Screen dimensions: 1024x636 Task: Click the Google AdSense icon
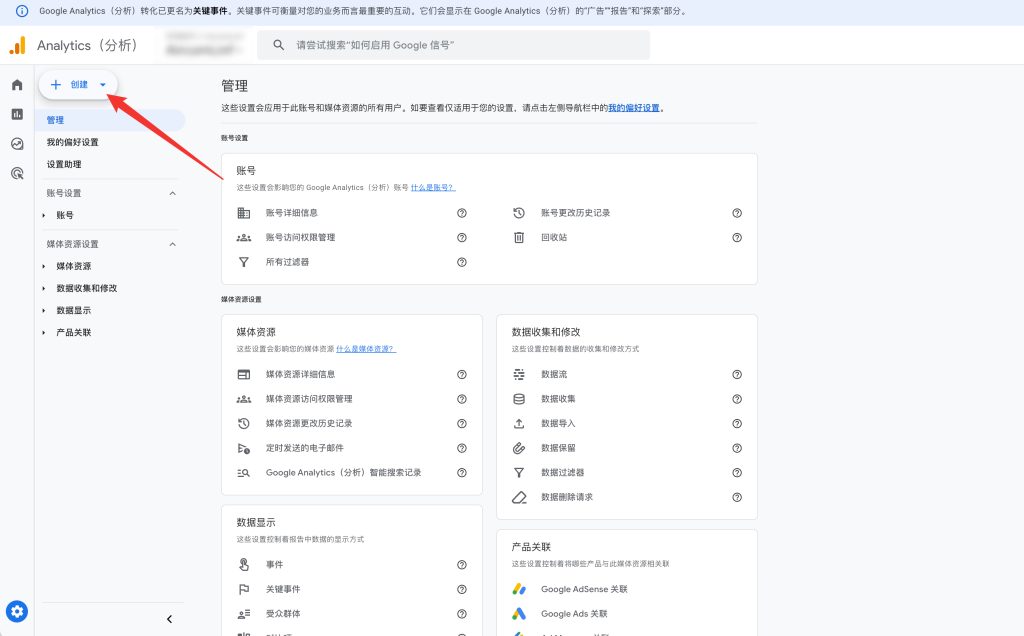coord(519,589)
